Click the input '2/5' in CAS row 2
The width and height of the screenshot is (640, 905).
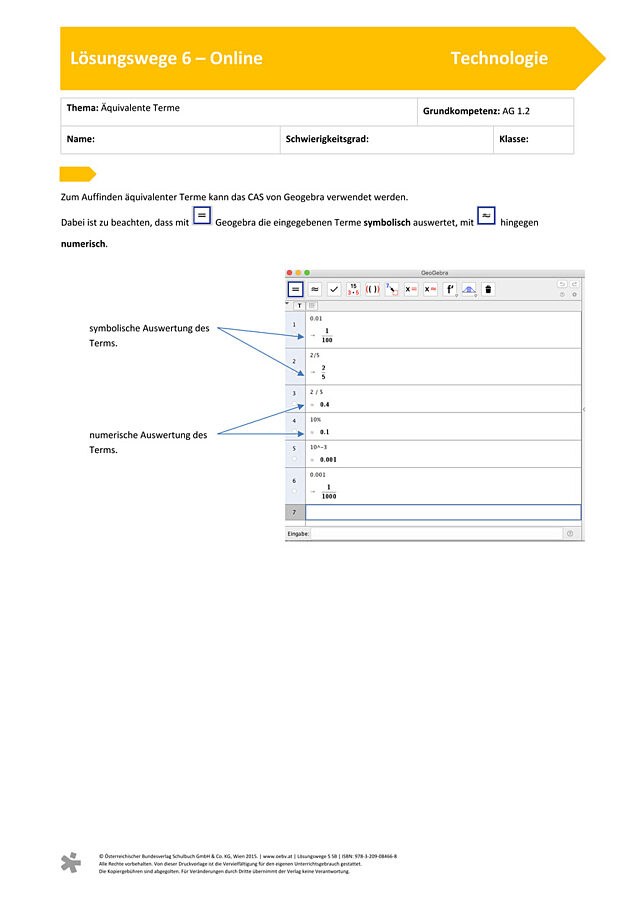point(315,356)
